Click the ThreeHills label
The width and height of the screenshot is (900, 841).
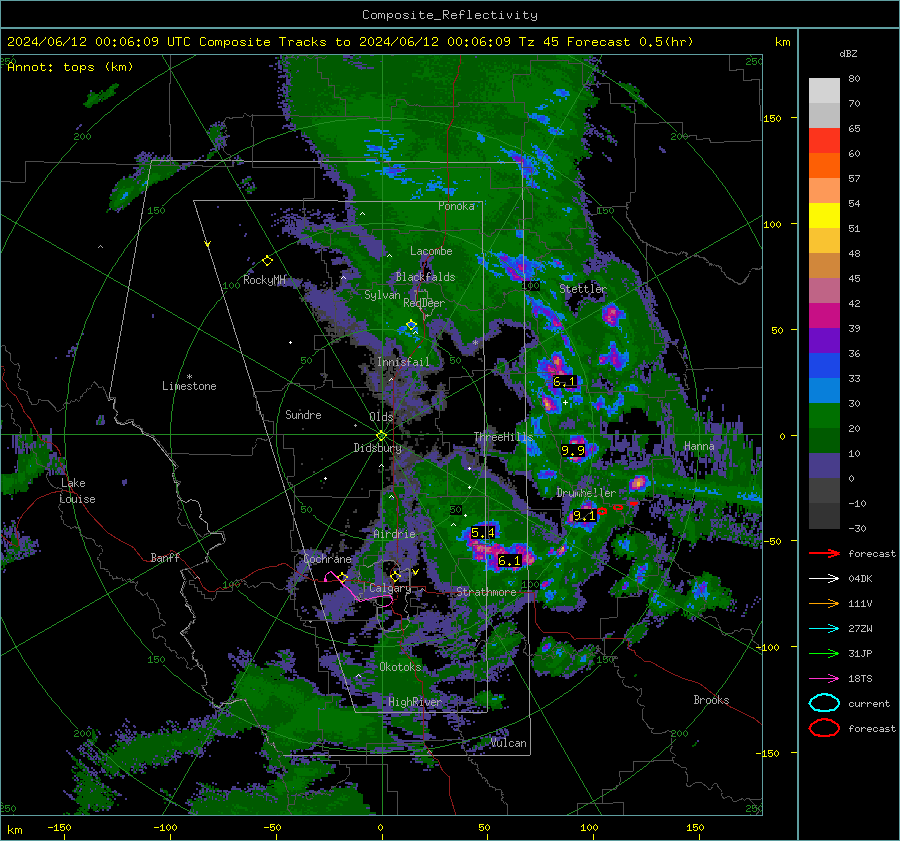[x=503, y=437]
